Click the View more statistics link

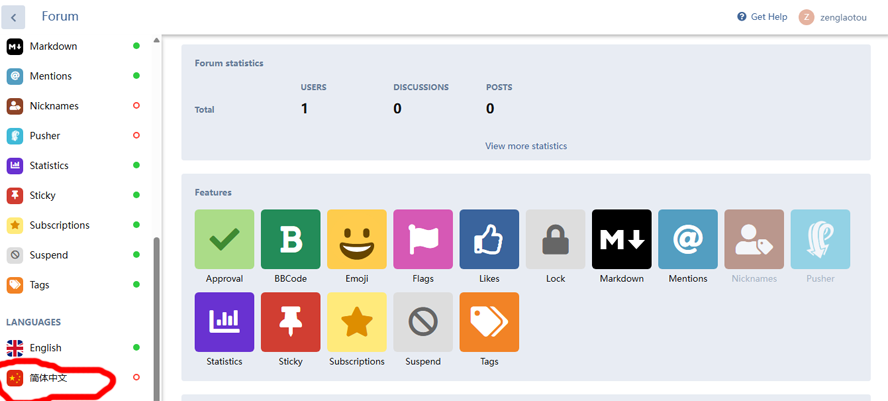(526, 146)
